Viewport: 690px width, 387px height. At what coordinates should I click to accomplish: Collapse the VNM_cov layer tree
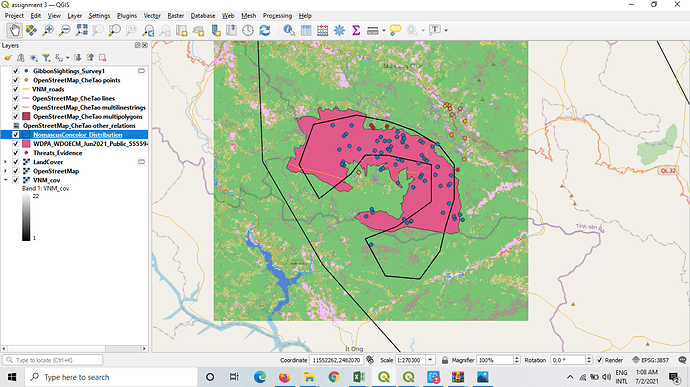coord(5,180)
